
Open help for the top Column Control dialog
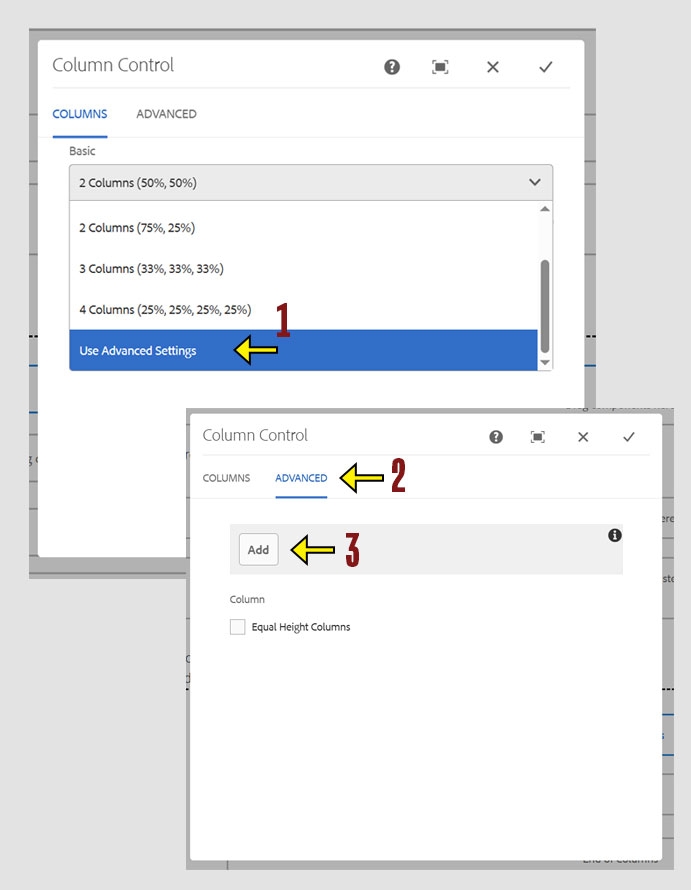click(391, 66)
